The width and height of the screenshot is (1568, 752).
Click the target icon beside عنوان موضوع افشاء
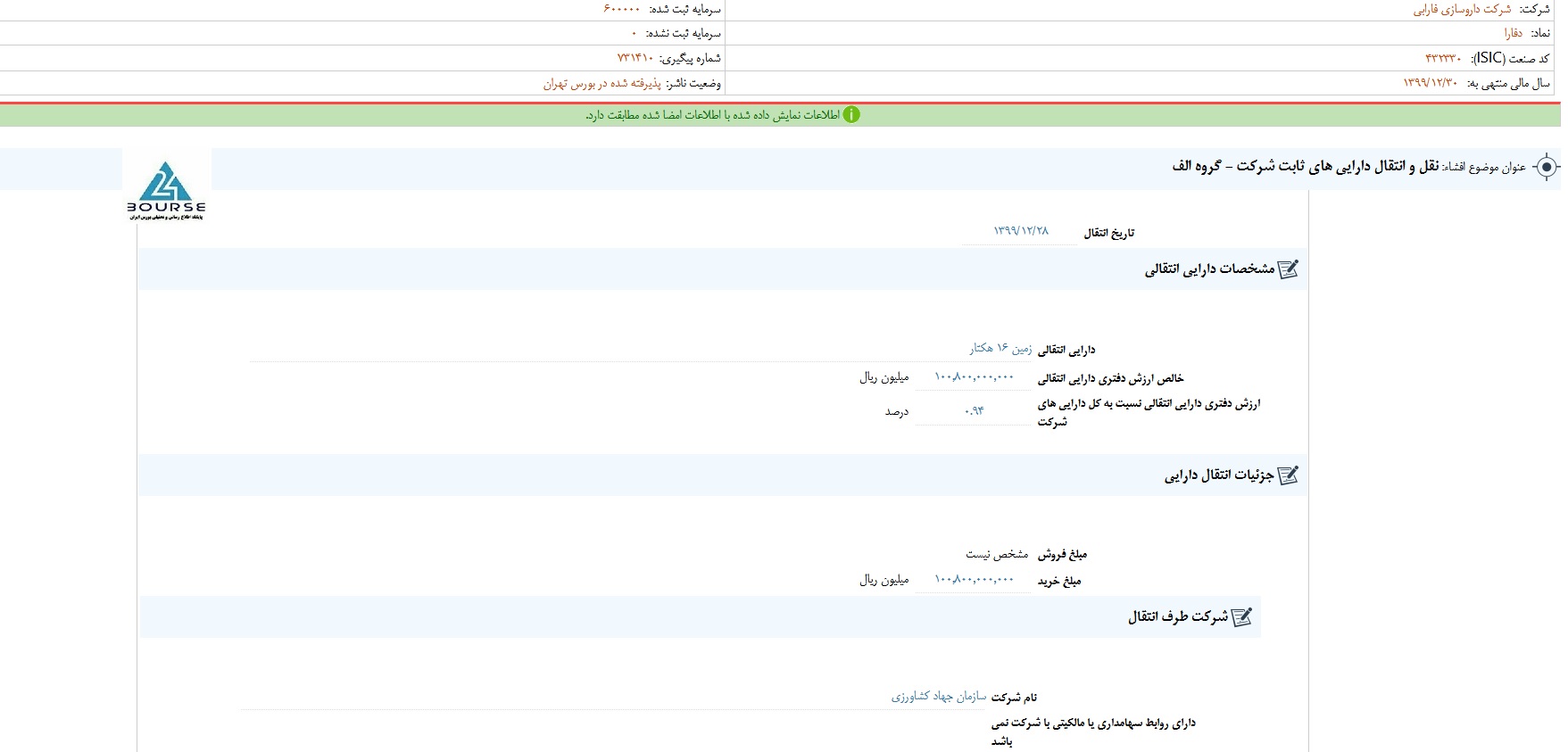[x=1547, y=168]
